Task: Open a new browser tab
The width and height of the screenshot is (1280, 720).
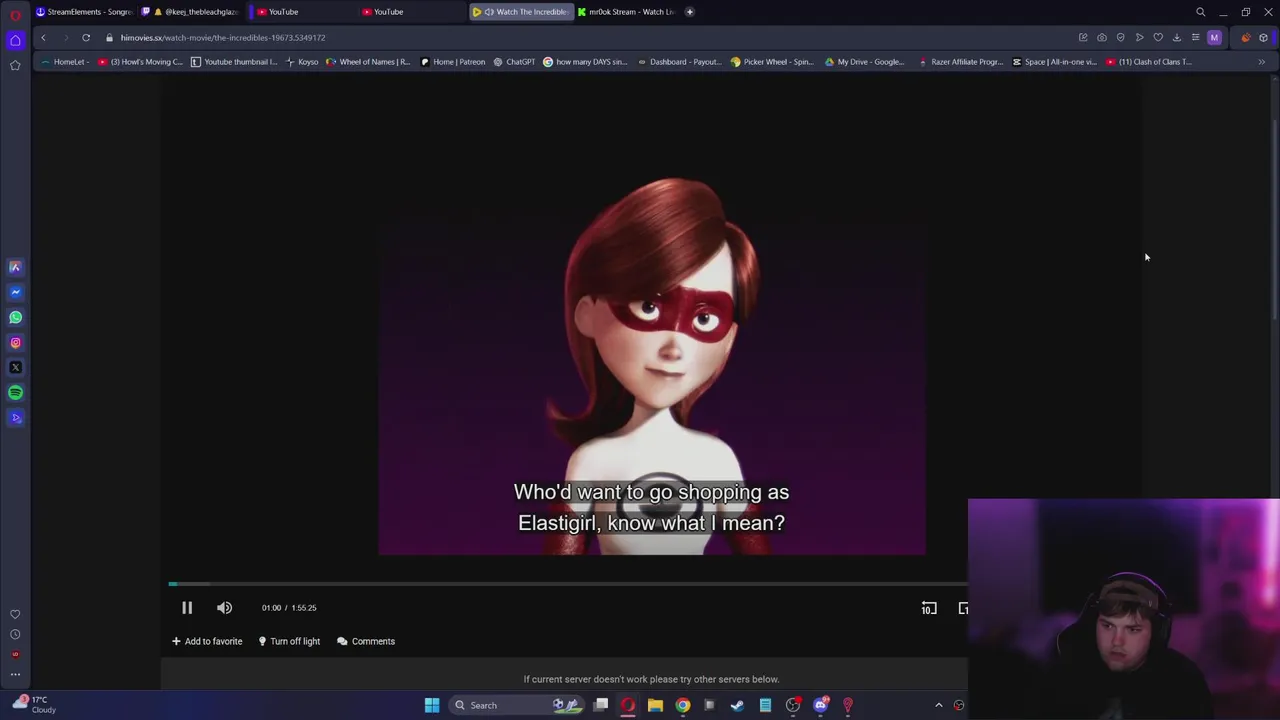Action: (690, 12)
